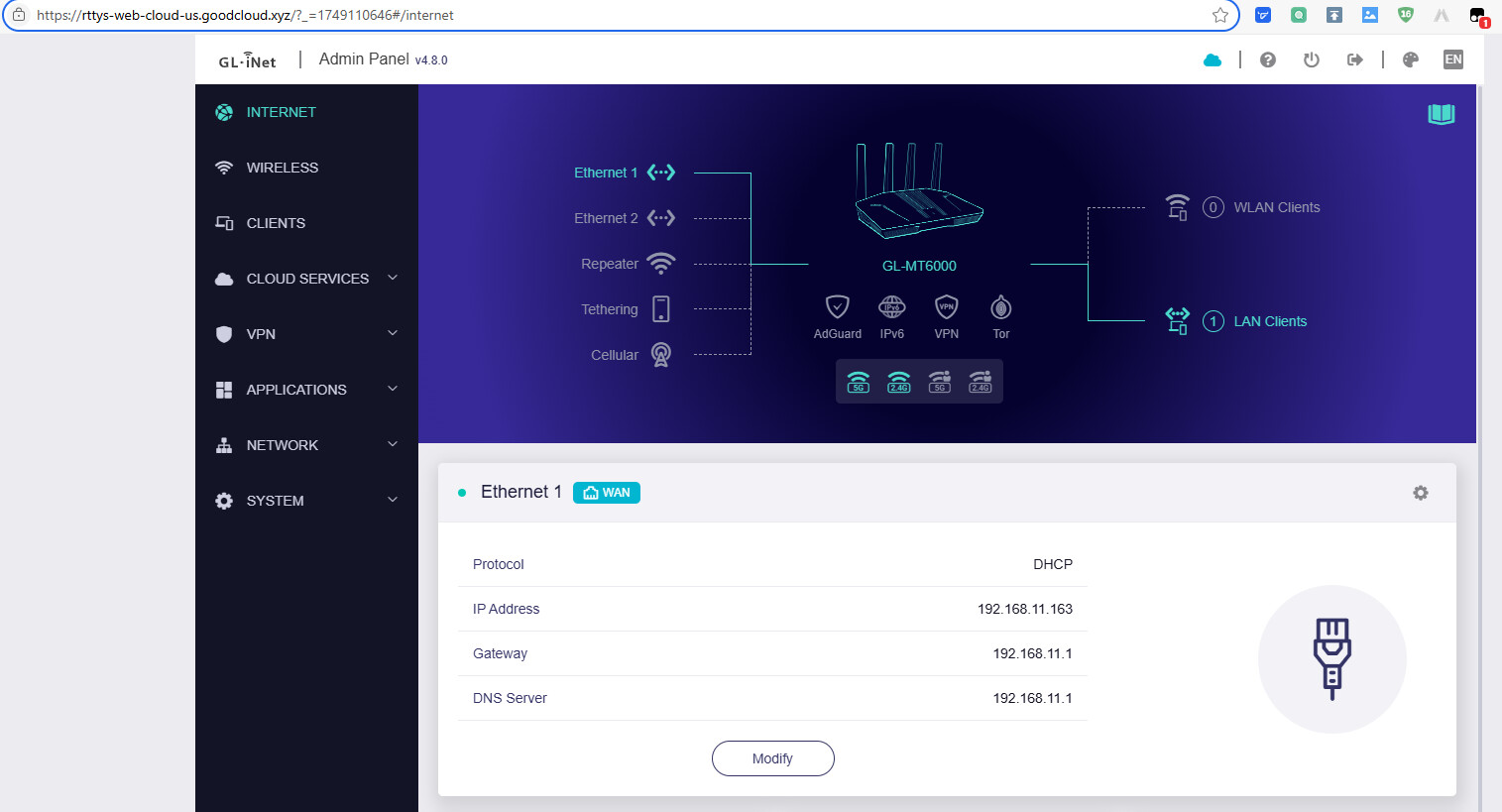Image resolution: width=1502 pixels, height=812 pixels.
Task: Click the power reboot icon
Action: point(1311,59)
